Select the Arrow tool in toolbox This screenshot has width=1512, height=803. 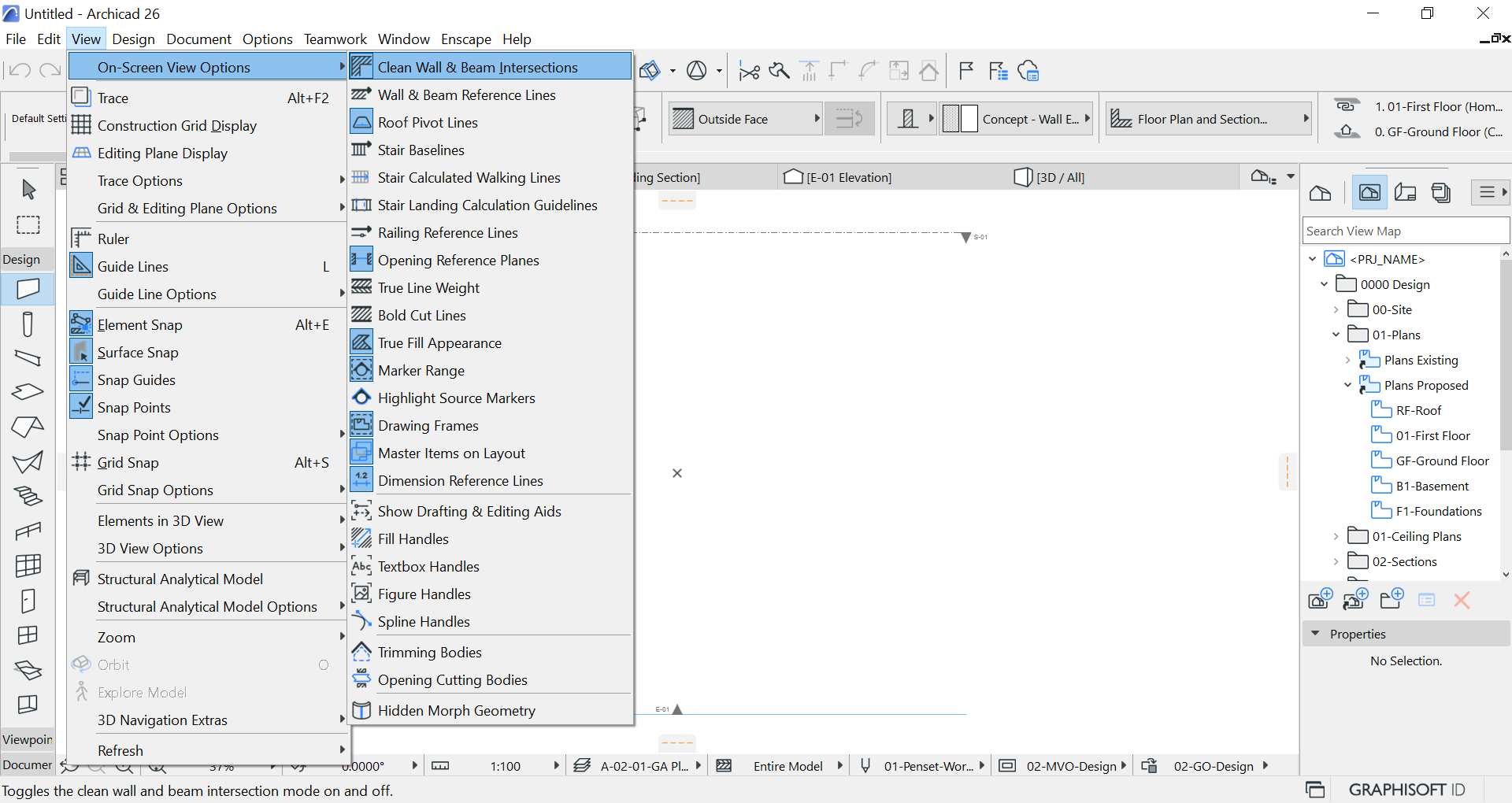tap(28, 190)
